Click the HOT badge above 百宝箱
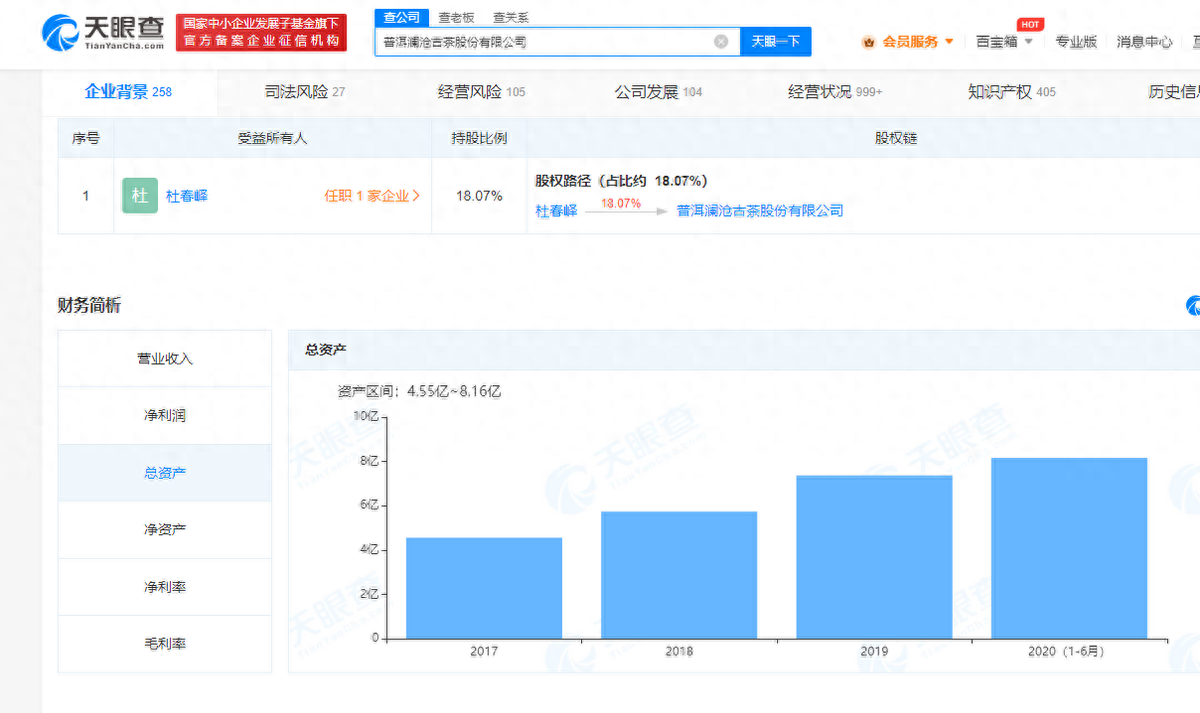The width and height of the screenshot is (1200, 713). [1029, 24]
